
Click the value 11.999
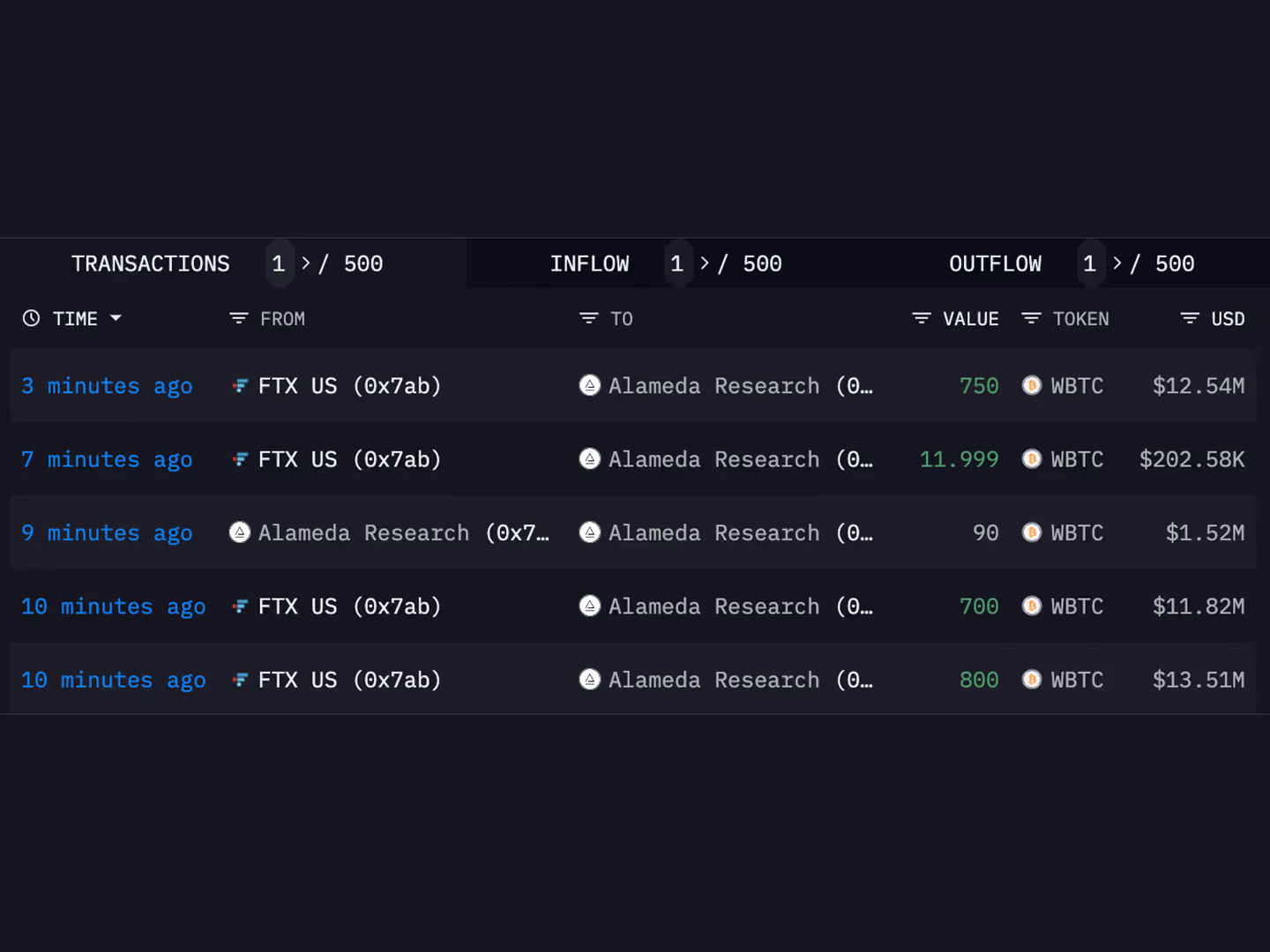pos(960,459)
